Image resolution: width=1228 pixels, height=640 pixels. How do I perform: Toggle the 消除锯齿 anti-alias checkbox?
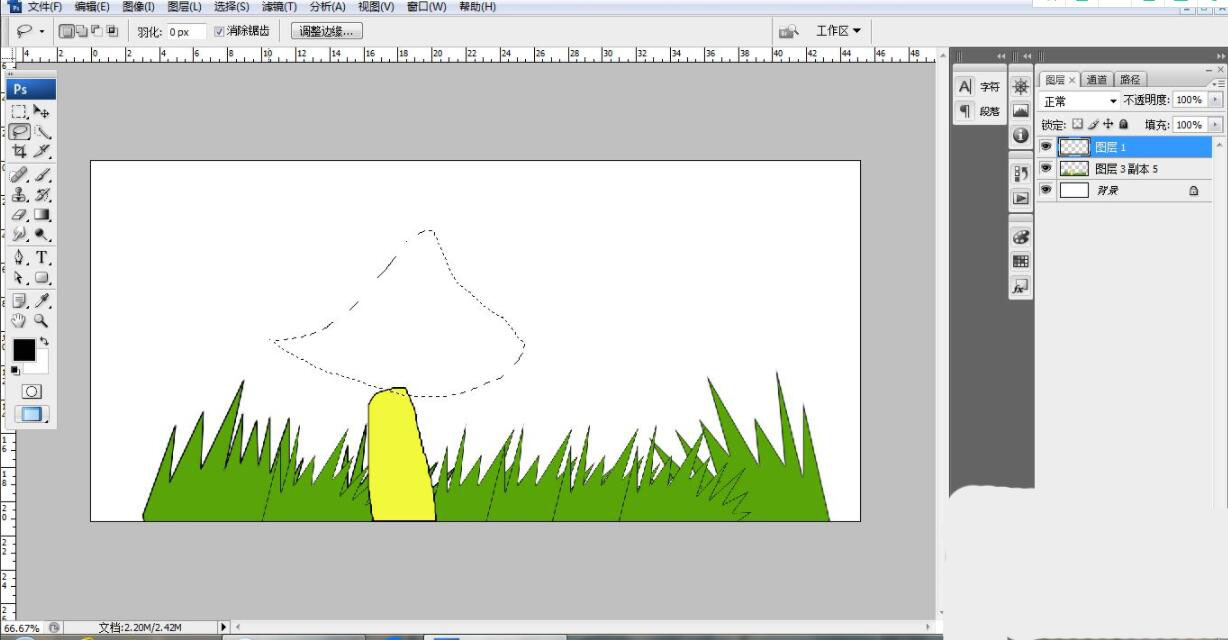pos(221,31)
